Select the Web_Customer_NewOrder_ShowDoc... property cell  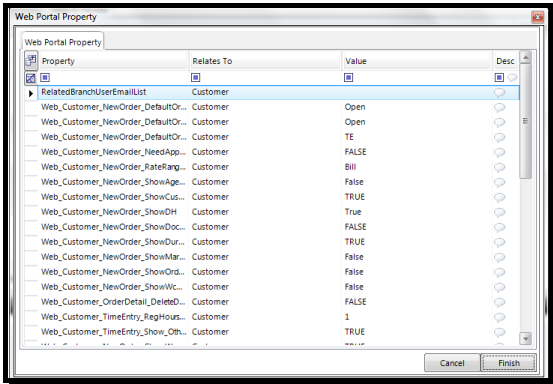click(x=114, y=227)
